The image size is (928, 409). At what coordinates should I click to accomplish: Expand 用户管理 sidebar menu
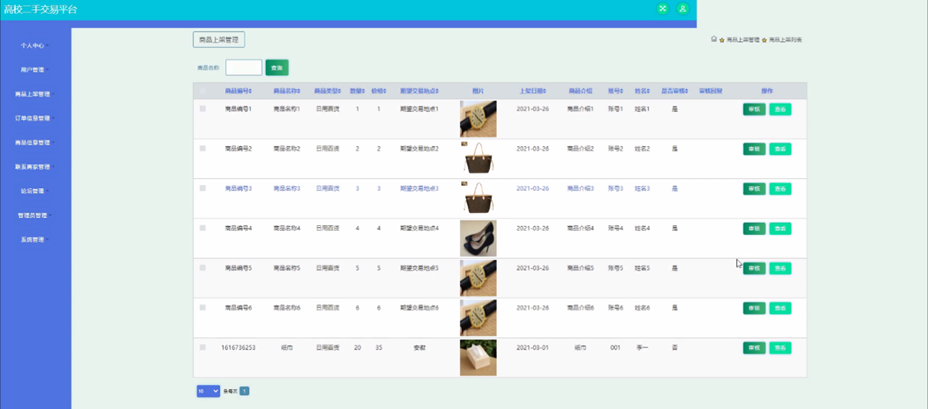[x=36, y=69]
